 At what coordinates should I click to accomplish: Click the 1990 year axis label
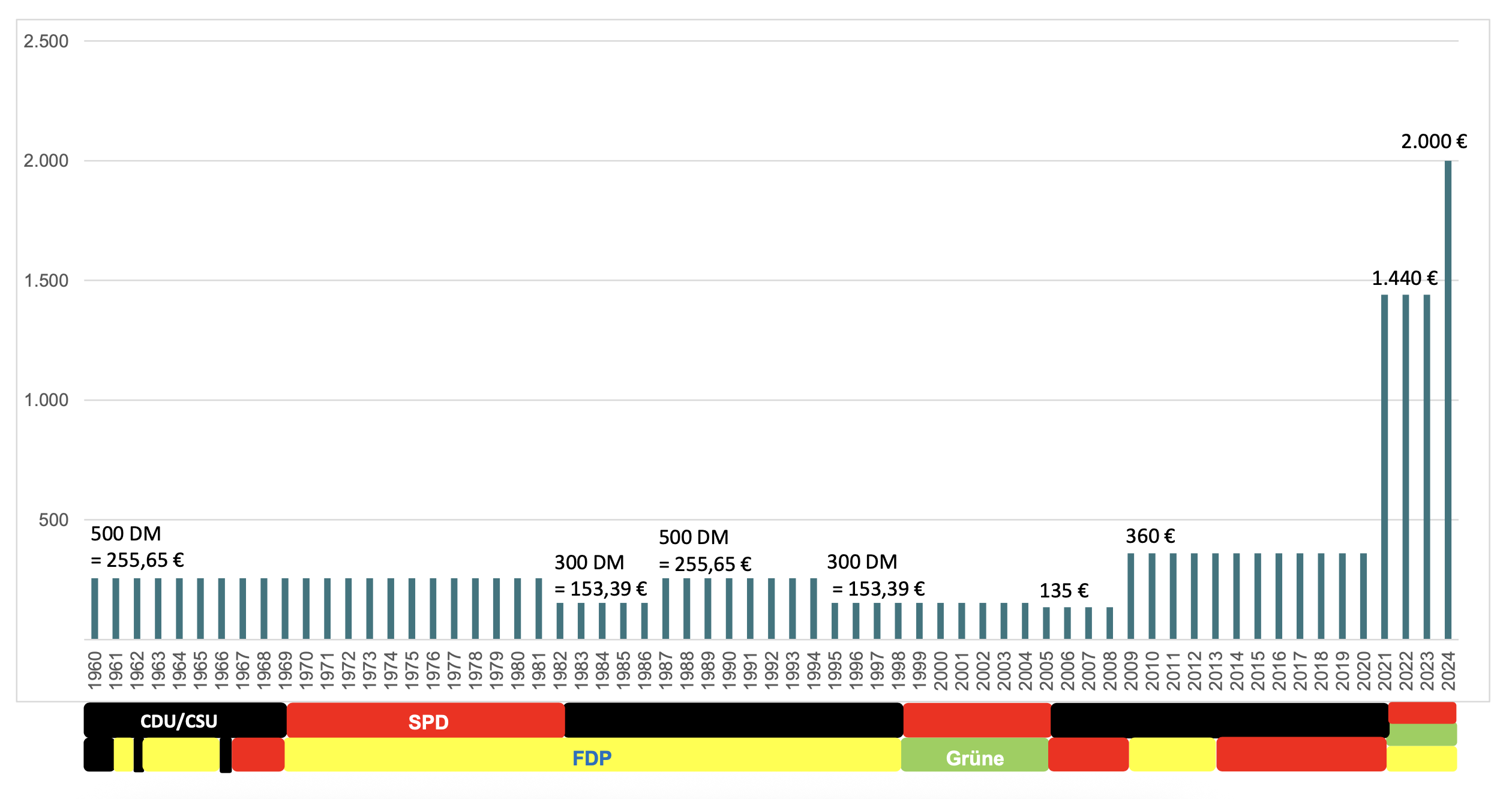point(729,671)
